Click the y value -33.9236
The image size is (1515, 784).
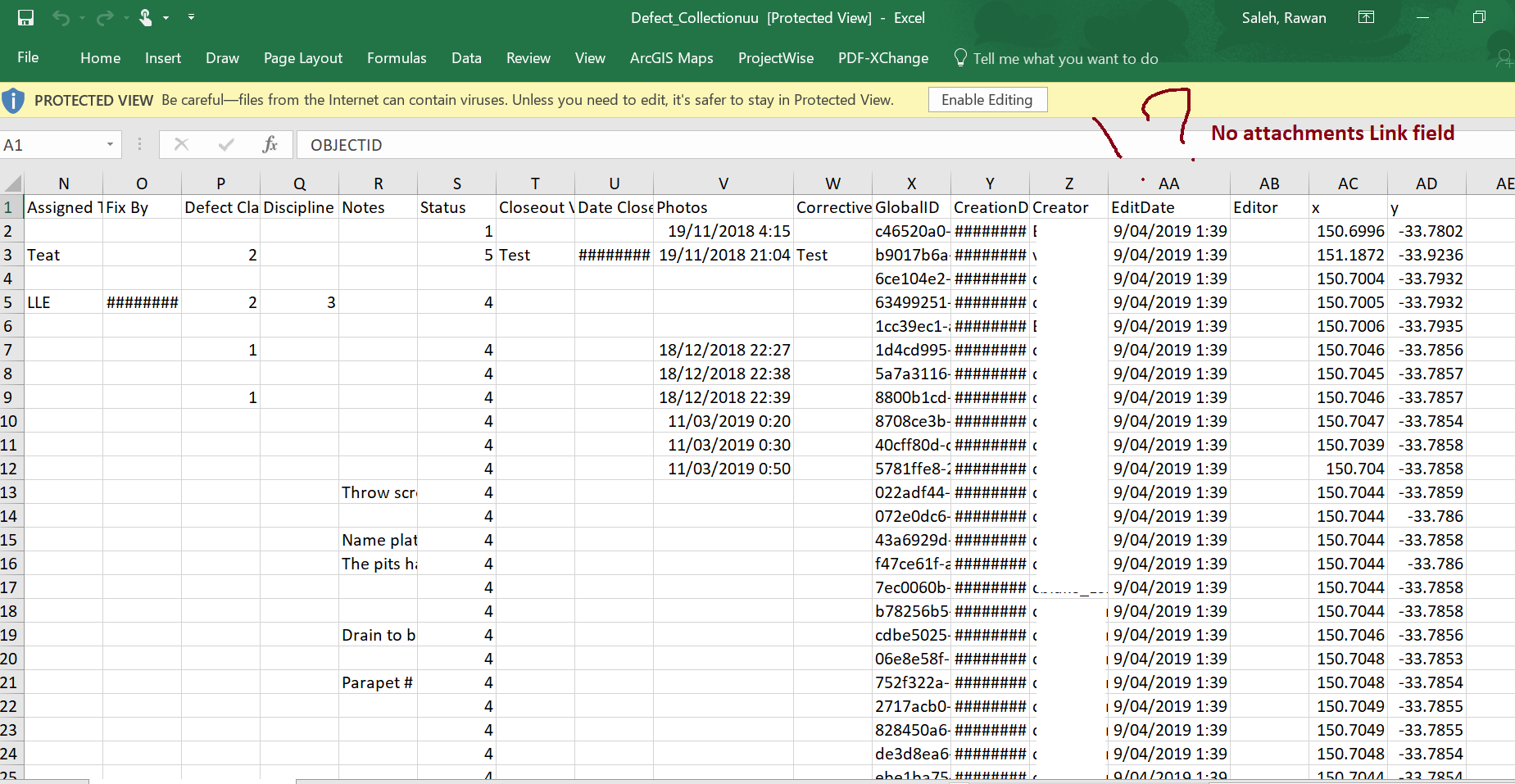tap(1427, 255)
